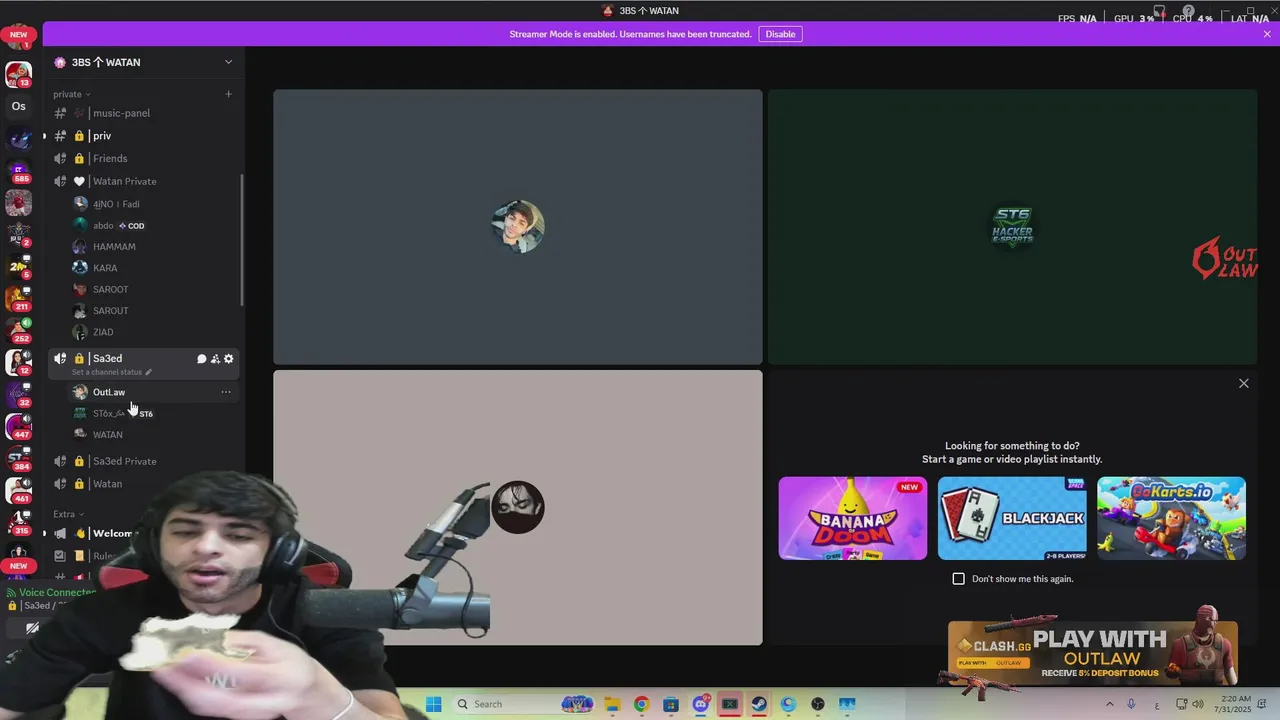Launch the Blackjack activity
This screenshot has width=1280, height=720.
pos(1012,518)
